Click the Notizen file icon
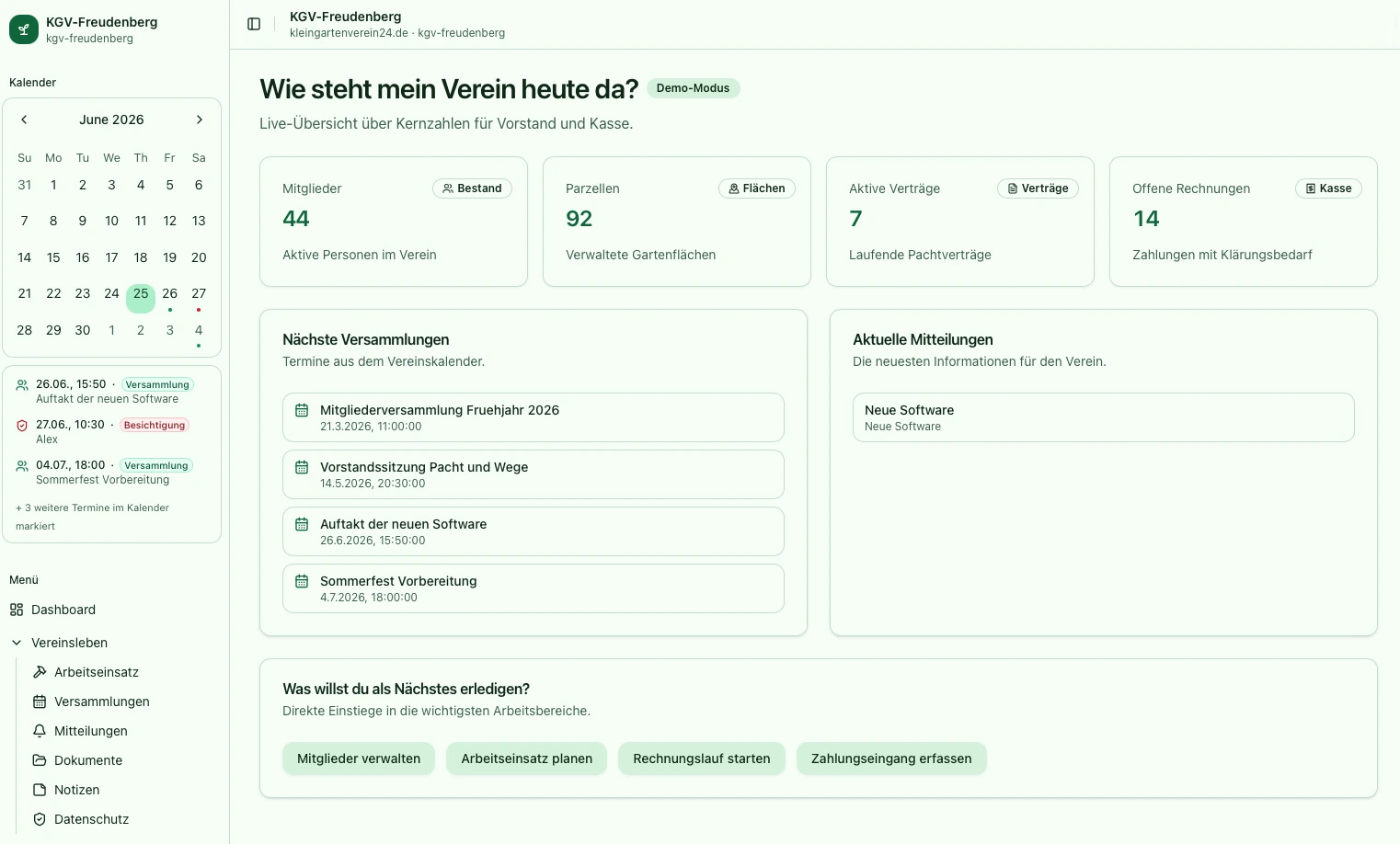Image resolution: width=1400 pixels, height=844 pixels. (x=40, y=790)
